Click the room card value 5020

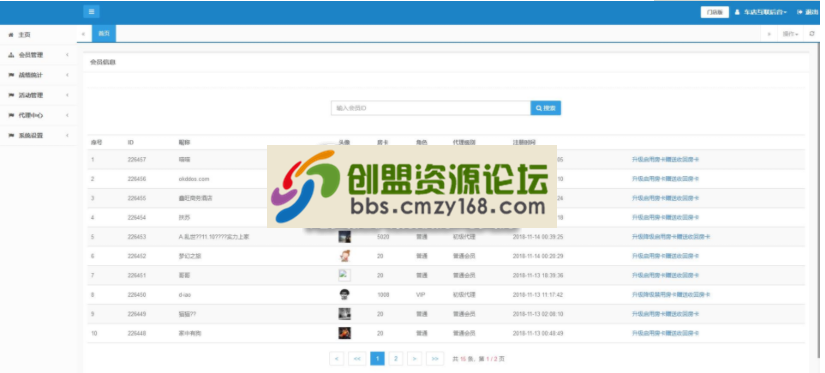(x=383, y=237)
